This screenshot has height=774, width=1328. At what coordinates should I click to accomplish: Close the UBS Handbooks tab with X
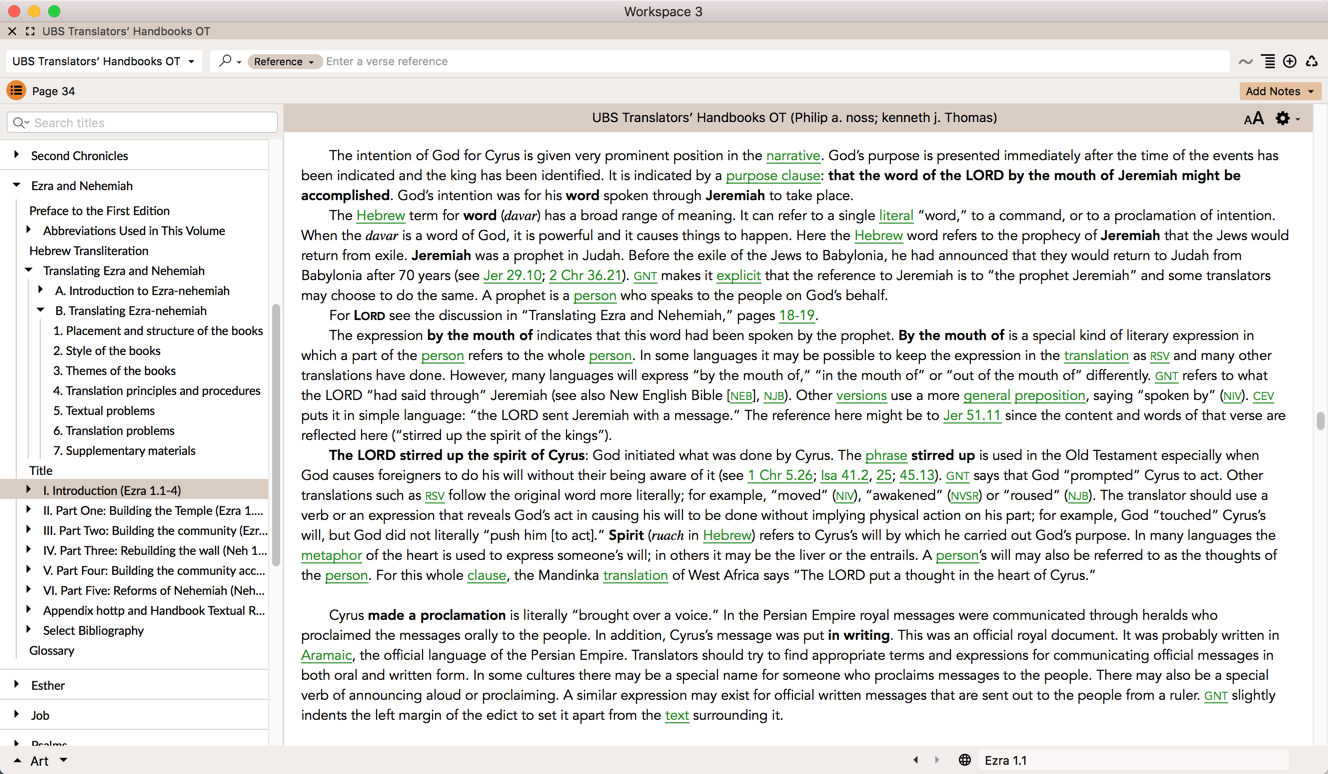[12, 32]
